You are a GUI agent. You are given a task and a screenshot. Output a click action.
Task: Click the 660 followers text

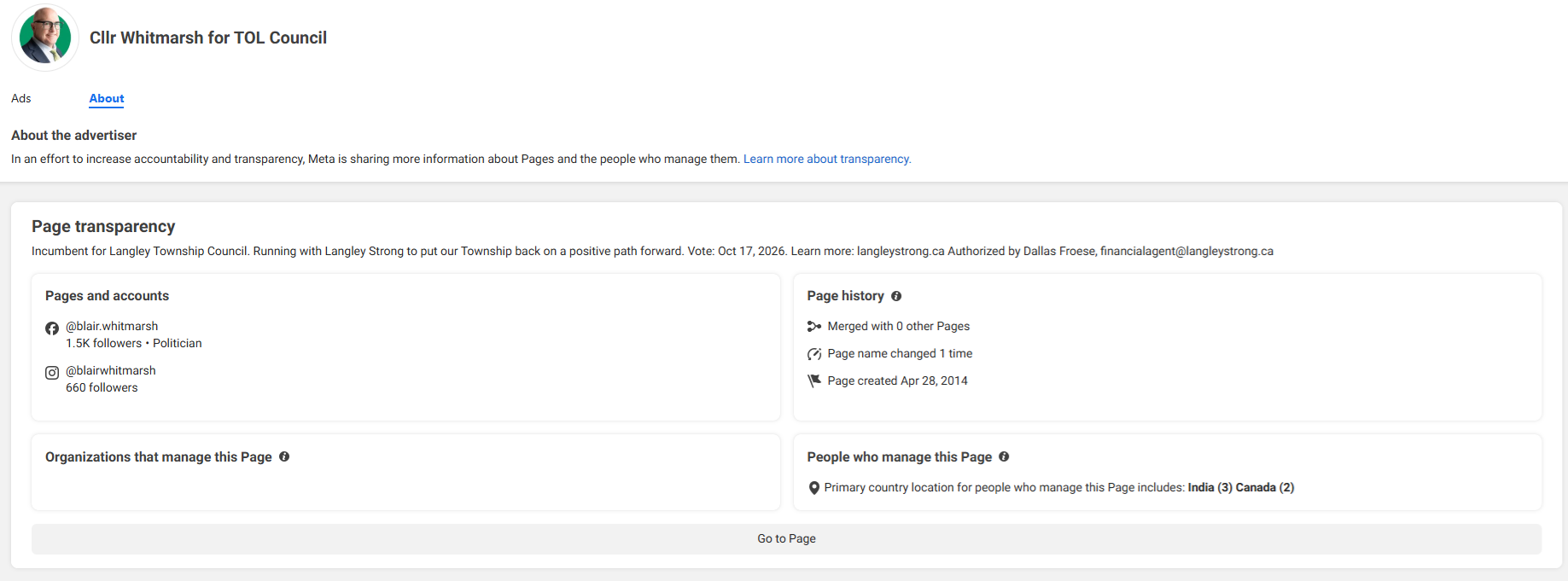[102, 387]
